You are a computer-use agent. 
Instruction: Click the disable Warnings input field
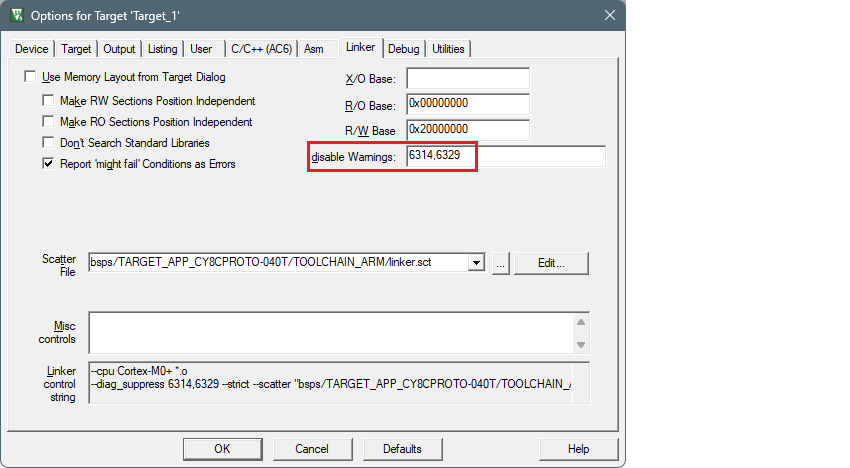coord(505,157)
